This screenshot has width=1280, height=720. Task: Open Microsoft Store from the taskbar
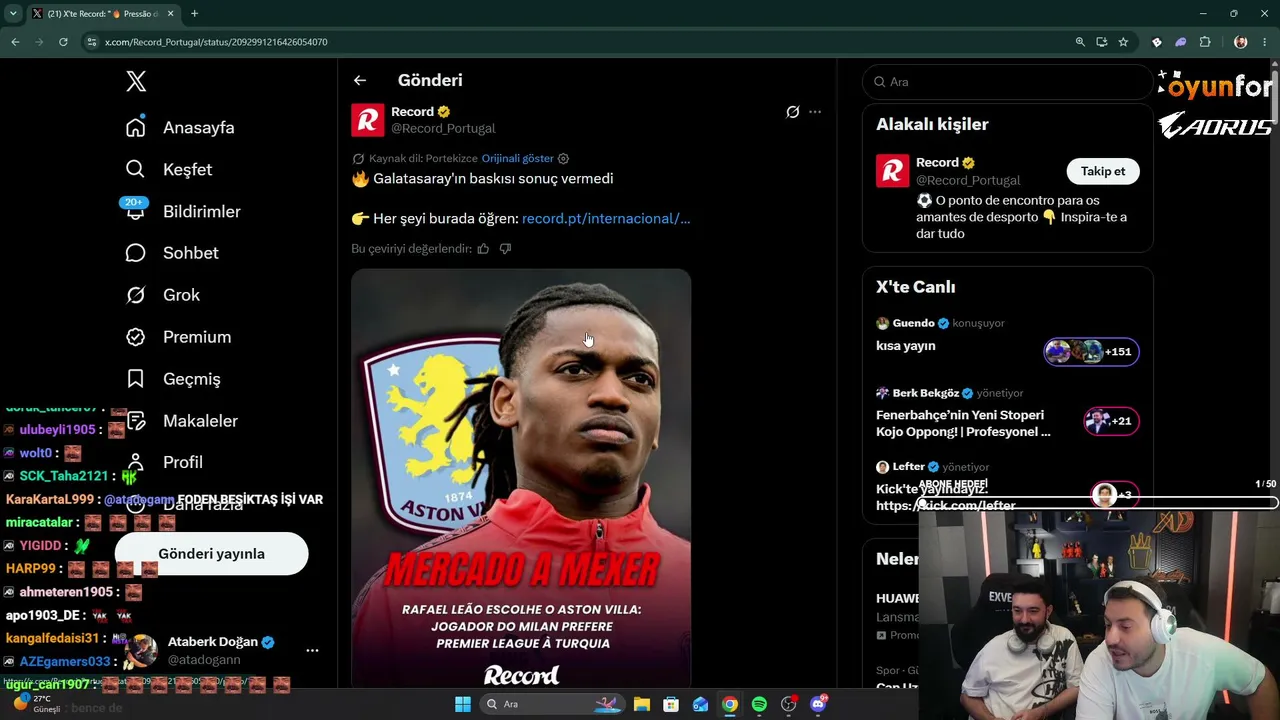671,704
